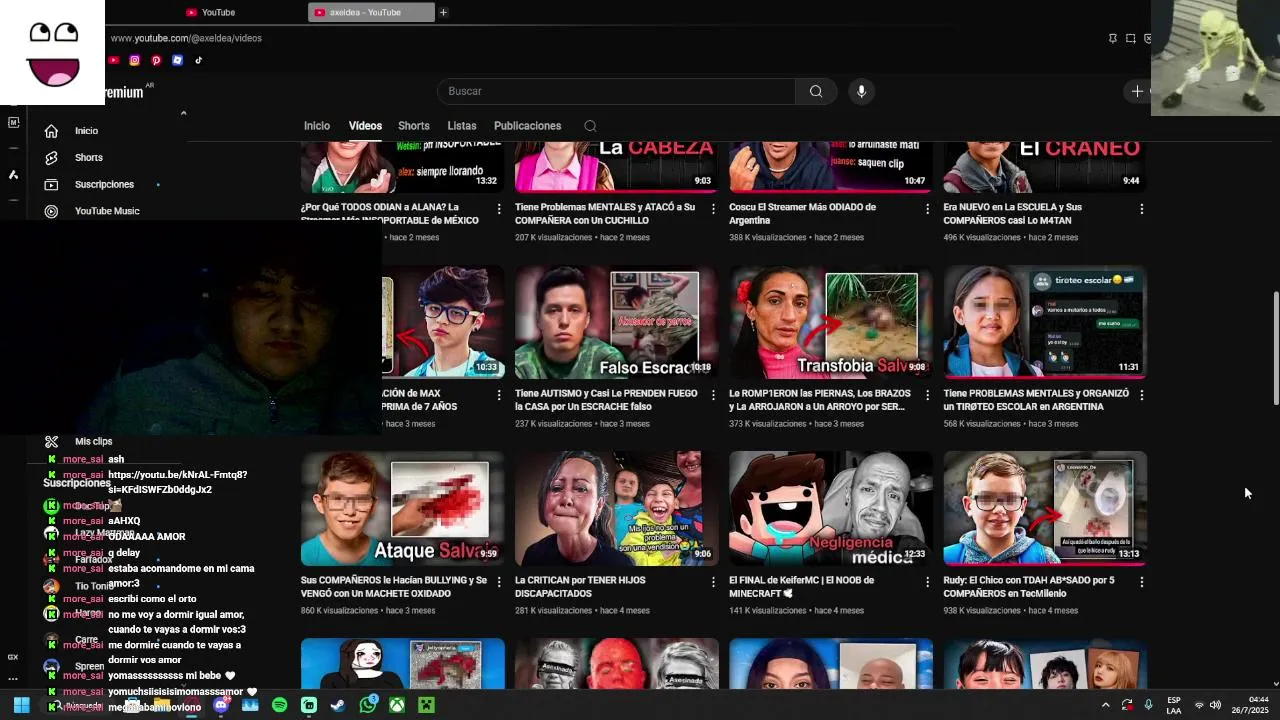
Task: Open options for '¿Por Qué TODOS ODIAN a ALANA' video
Action: (499, 209)
